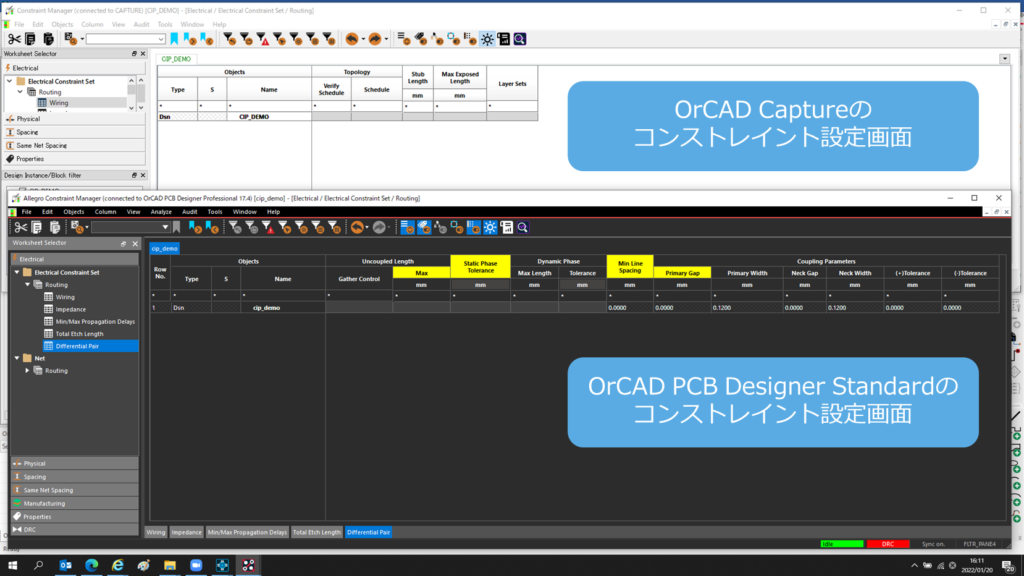Open the DRC domain in Allegro Worksheet Selector

[x=74, y=530]
